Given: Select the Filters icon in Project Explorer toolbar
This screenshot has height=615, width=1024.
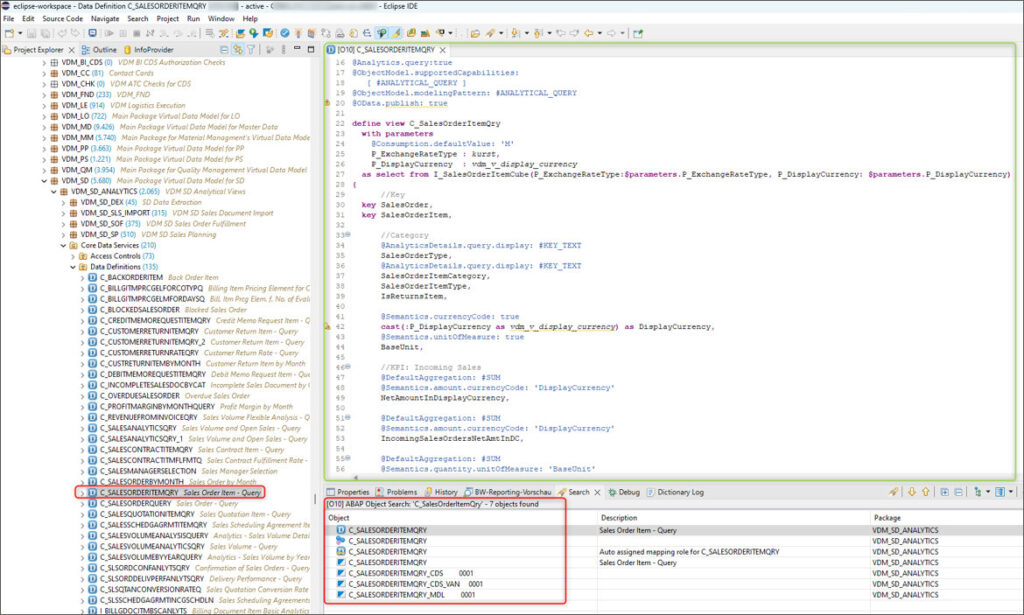Looking at the screenshot, I should click(x=253, y=50).
